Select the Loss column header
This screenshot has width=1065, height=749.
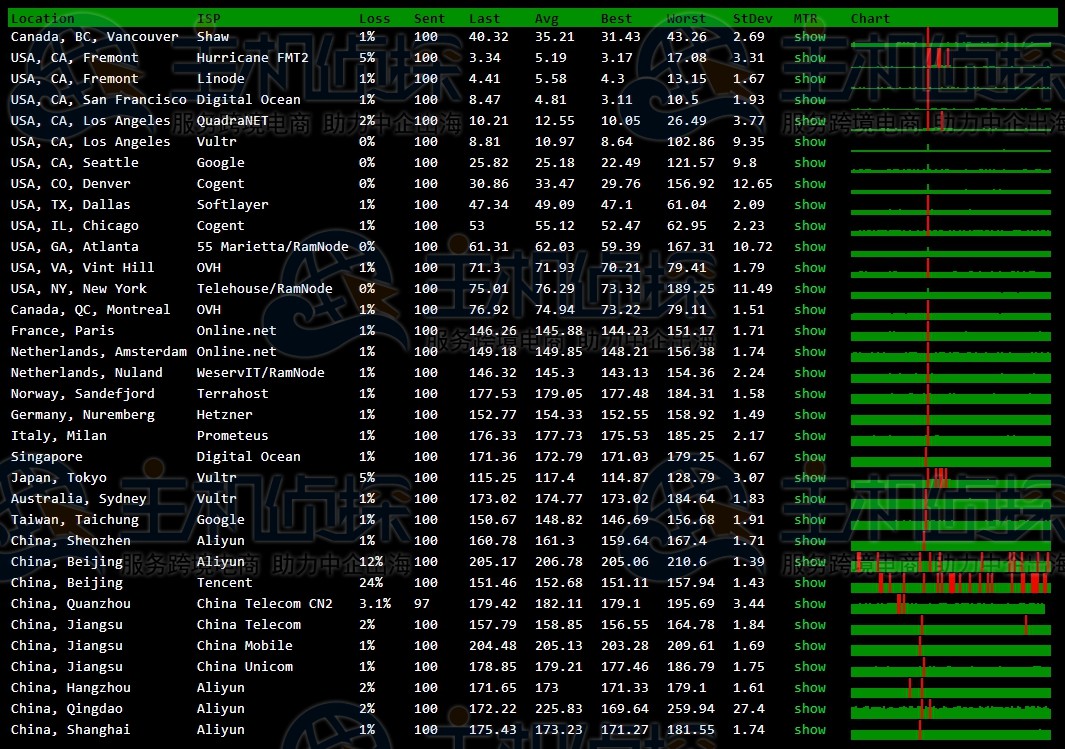click(x=375, y=18)
